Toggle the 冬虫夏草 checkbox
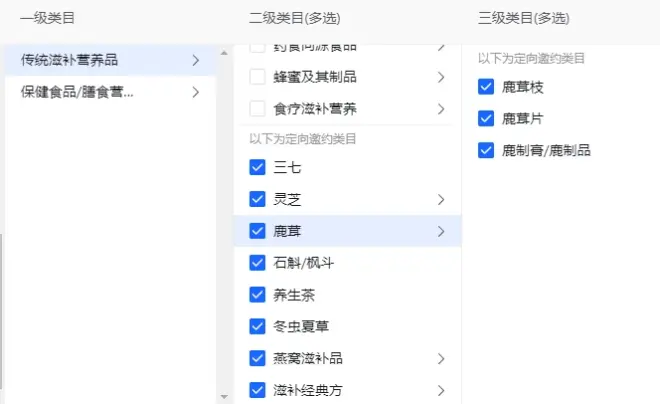Viewport: 660px width, 404px height. (257, 326)
